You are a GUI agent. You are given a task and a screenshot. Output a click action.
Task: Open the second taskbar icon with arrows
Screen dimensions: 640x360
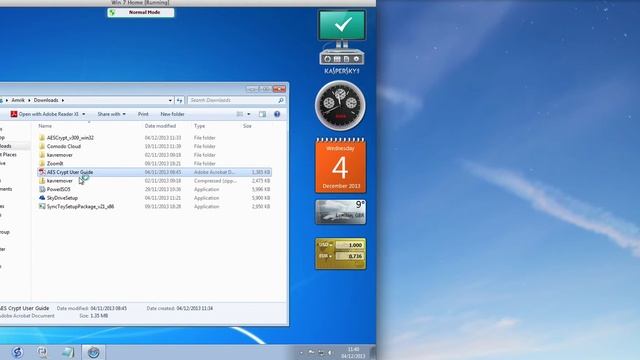coord(42,352)
